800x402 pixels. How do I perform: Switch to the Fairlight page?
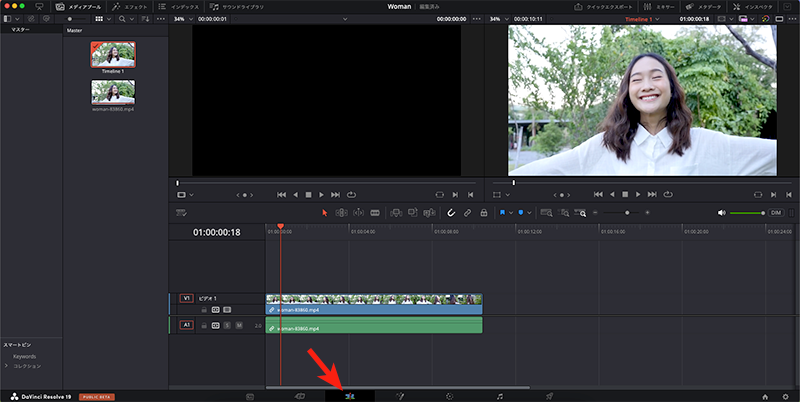click(x=500, y=396)
